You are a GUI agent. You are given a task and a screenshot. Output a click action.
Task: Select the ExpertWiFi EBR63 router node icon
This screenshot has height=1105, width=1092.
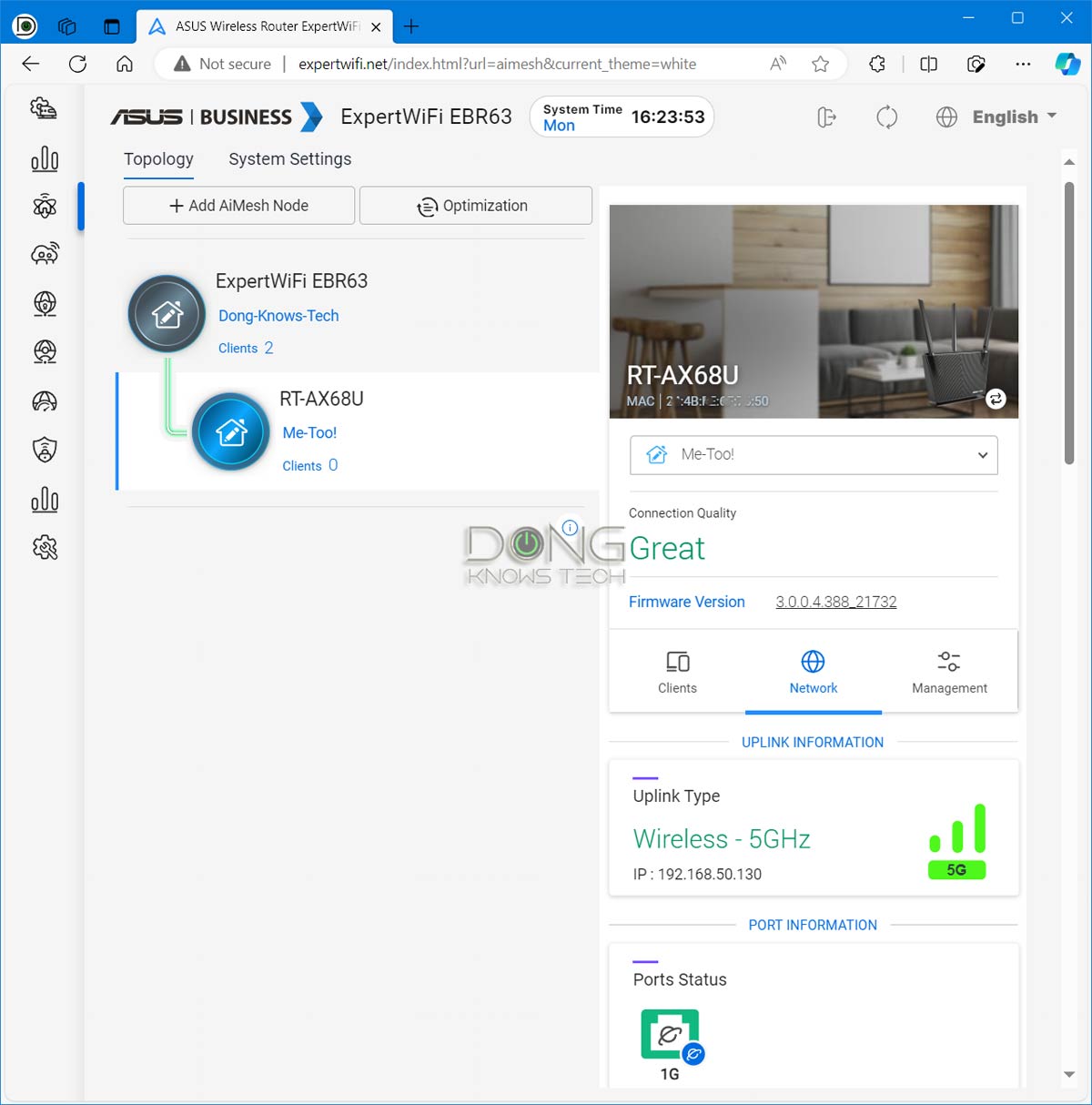167,314
